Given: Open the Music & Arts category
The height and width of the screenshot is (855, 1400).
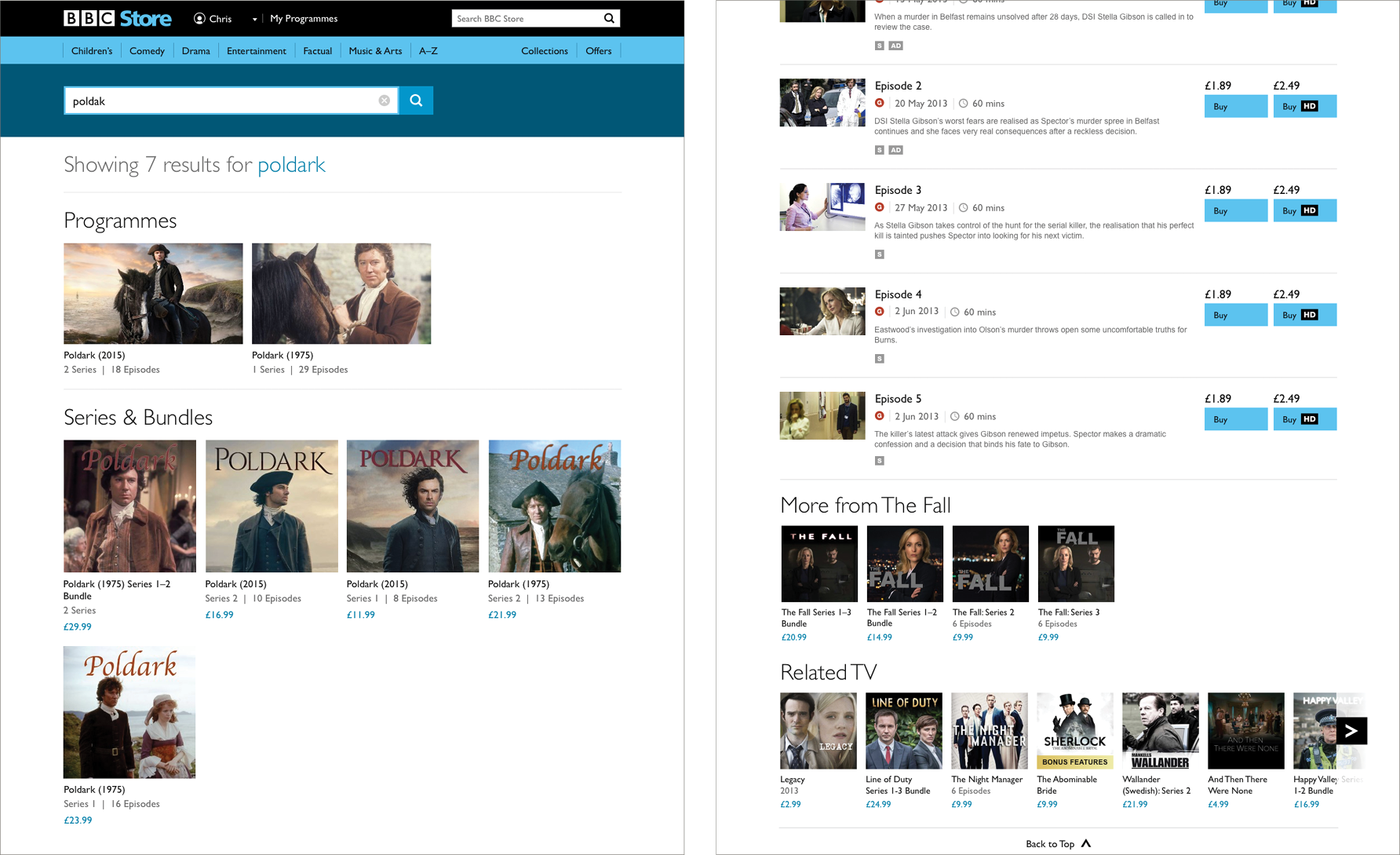Looking at the screenshot, I should tap(375, 51).
